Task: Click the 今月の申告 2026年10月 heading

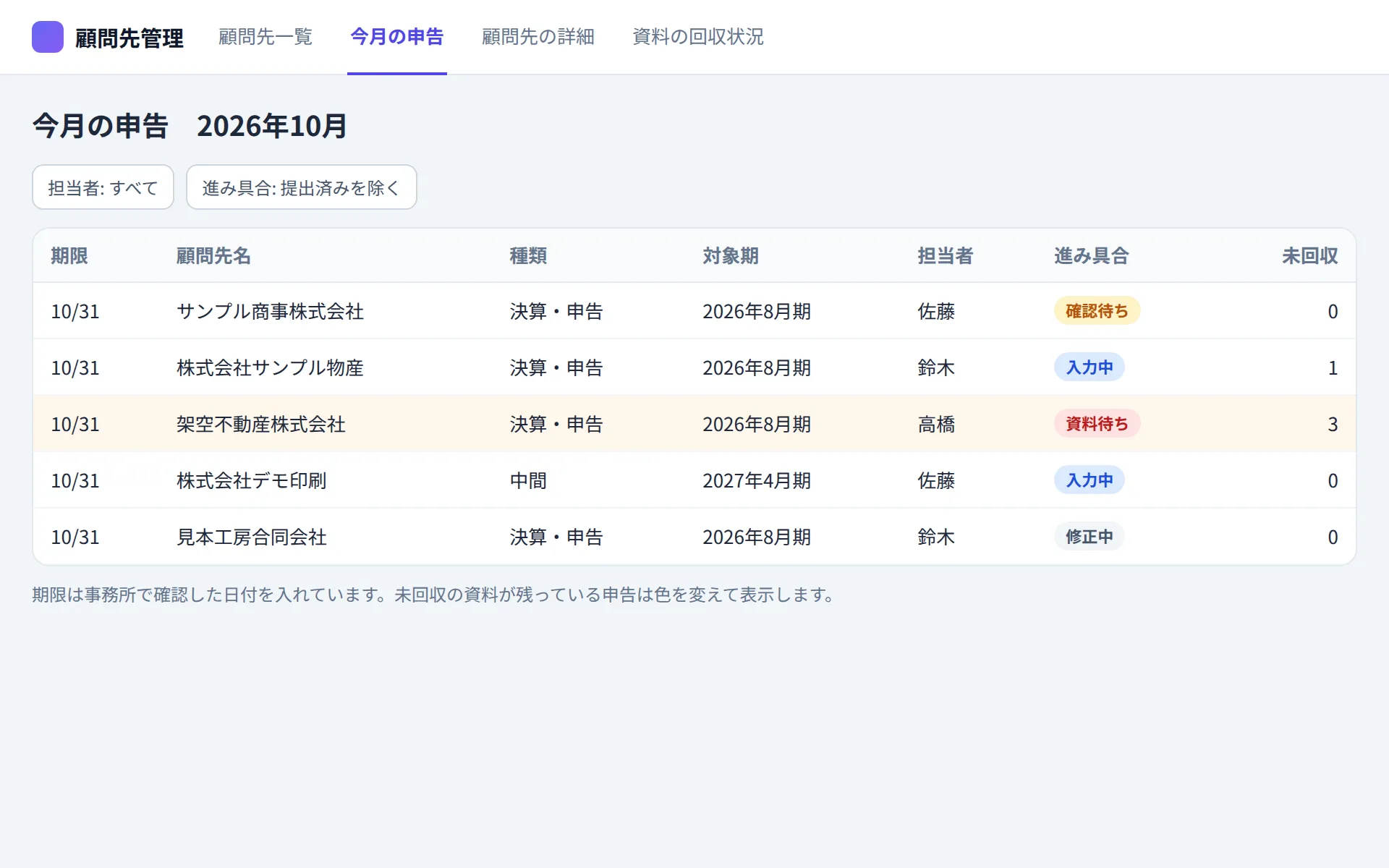Action: (x=190, y=126)
